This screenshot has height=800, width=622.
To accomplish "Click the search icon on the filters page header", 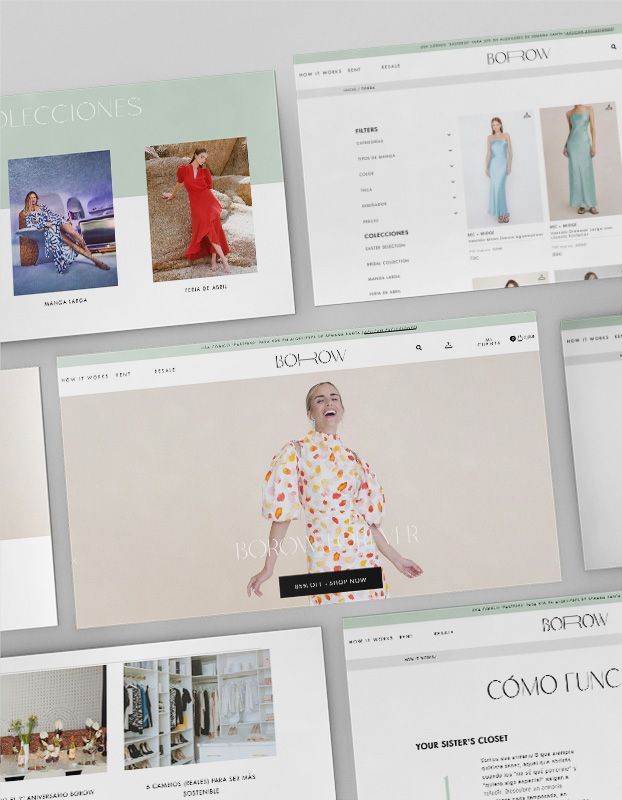I will (x=613, y=46).
